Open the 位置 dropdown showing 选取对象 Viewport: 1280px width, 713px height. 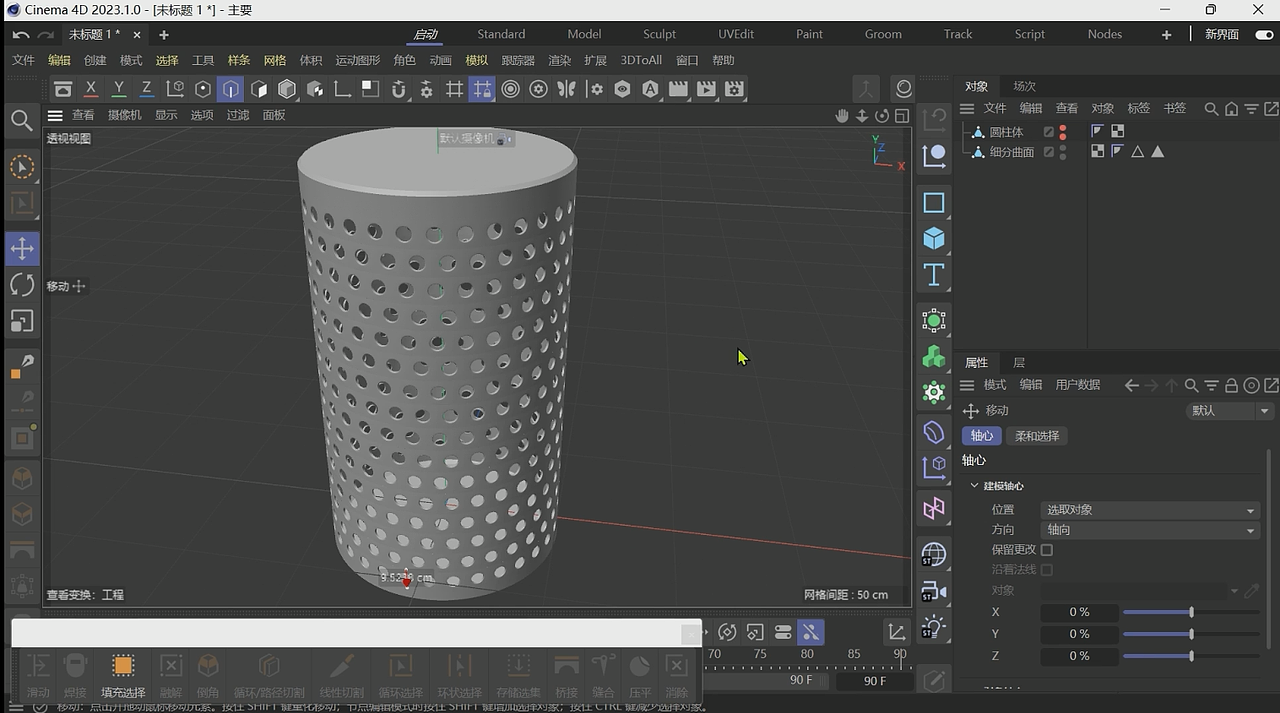[1148, 510]
